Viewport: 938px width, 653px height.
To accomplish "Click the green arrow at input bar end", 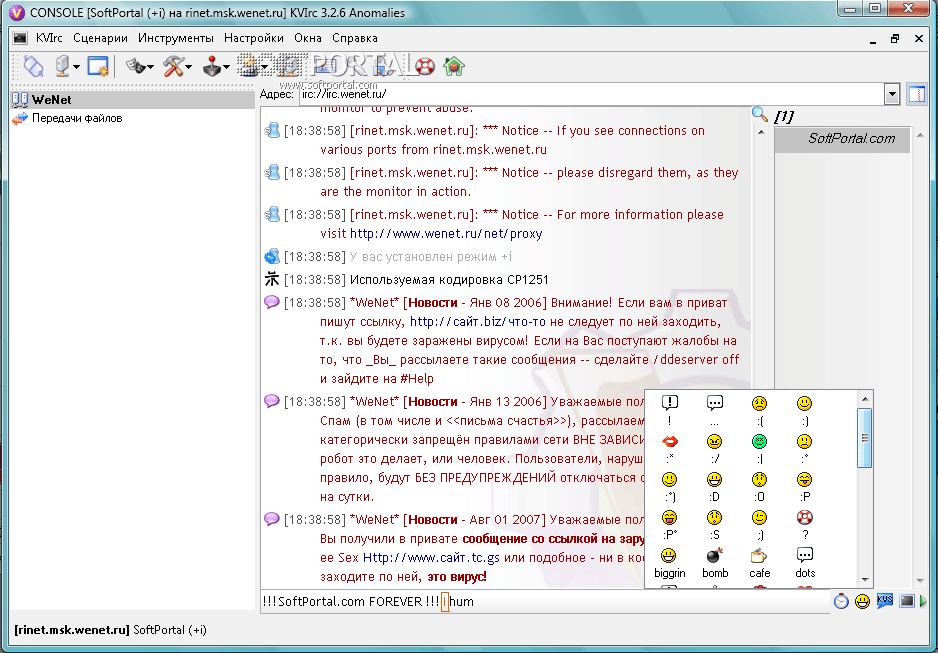I will 924,601.
